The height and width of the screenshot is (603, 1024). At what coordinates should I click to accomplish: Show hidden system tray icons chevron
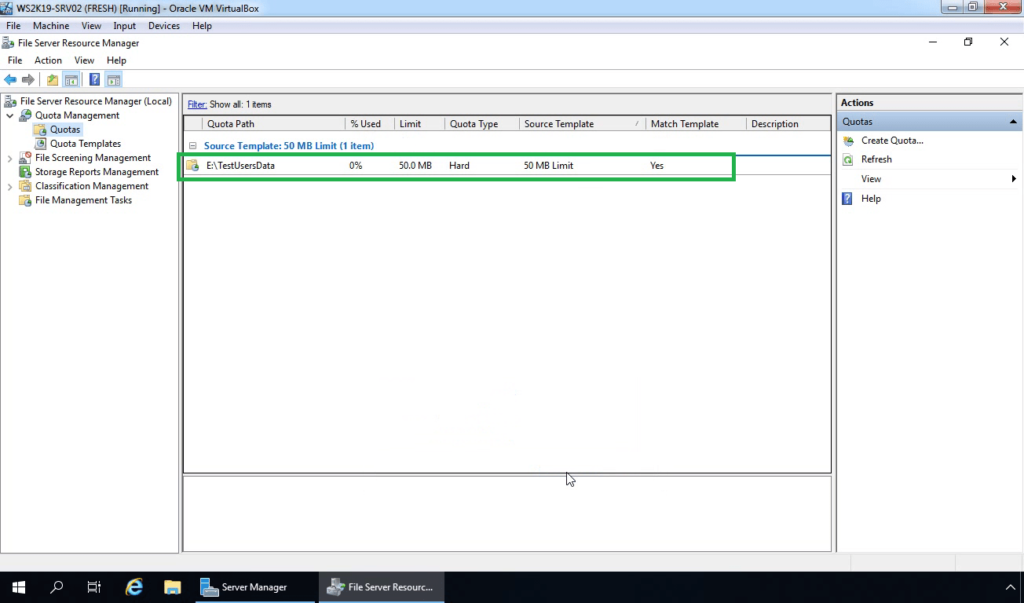coord(1010,587)
